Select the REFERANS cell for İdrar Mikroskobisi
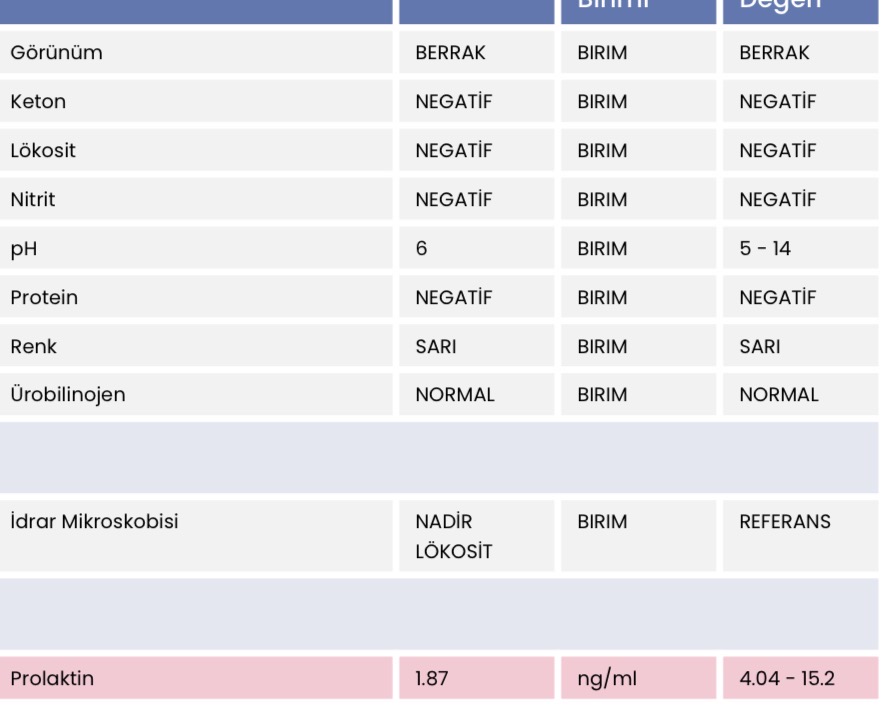 [x=800, y=536]
